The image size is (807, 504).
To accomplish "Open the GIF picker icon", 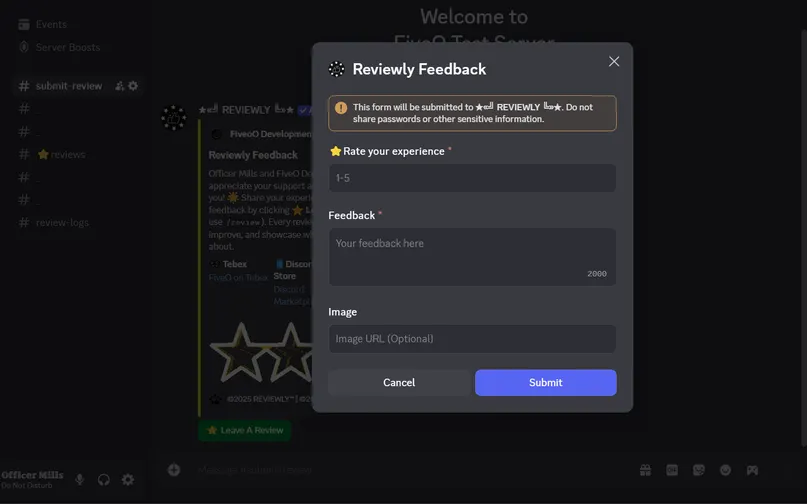I will pyautogui.click(x=672, y=470).
